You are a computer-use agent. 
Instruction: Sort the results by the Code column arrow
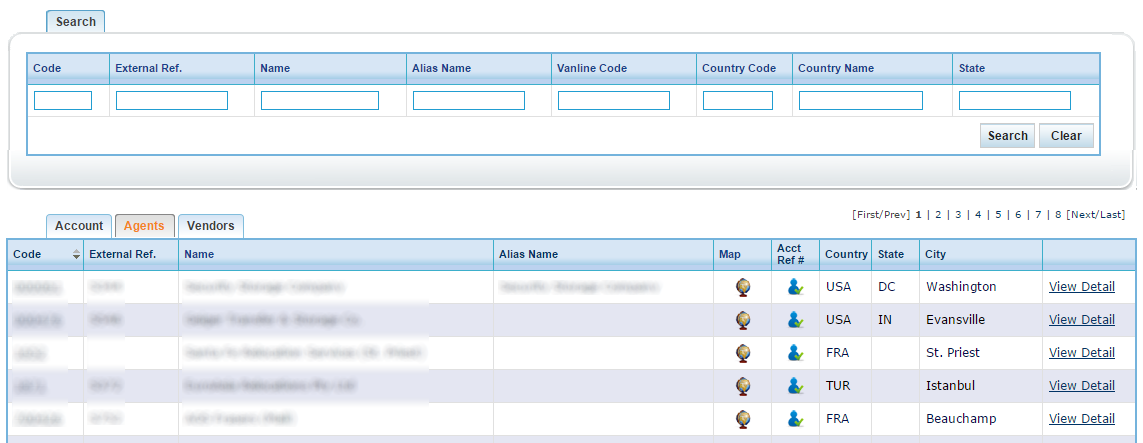tap(76, 254)
